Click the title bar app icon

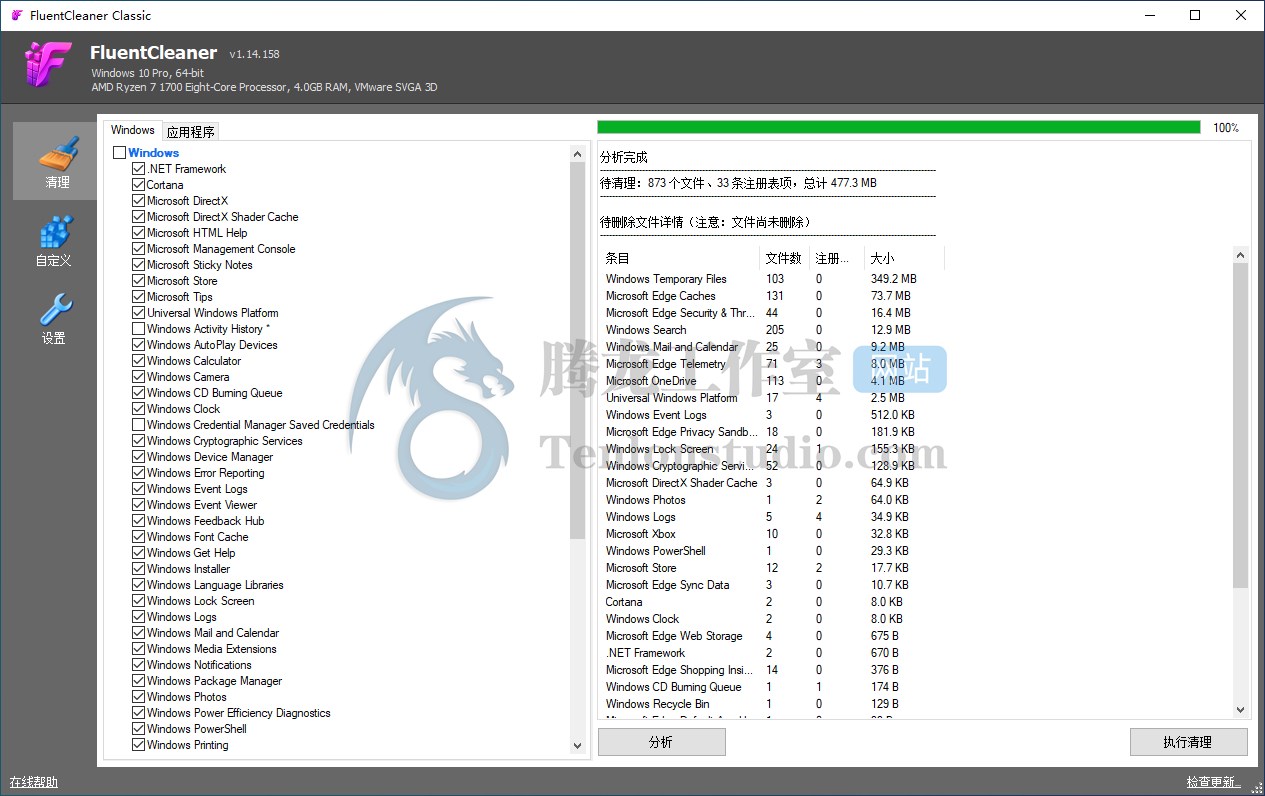(x=15, y=15)
